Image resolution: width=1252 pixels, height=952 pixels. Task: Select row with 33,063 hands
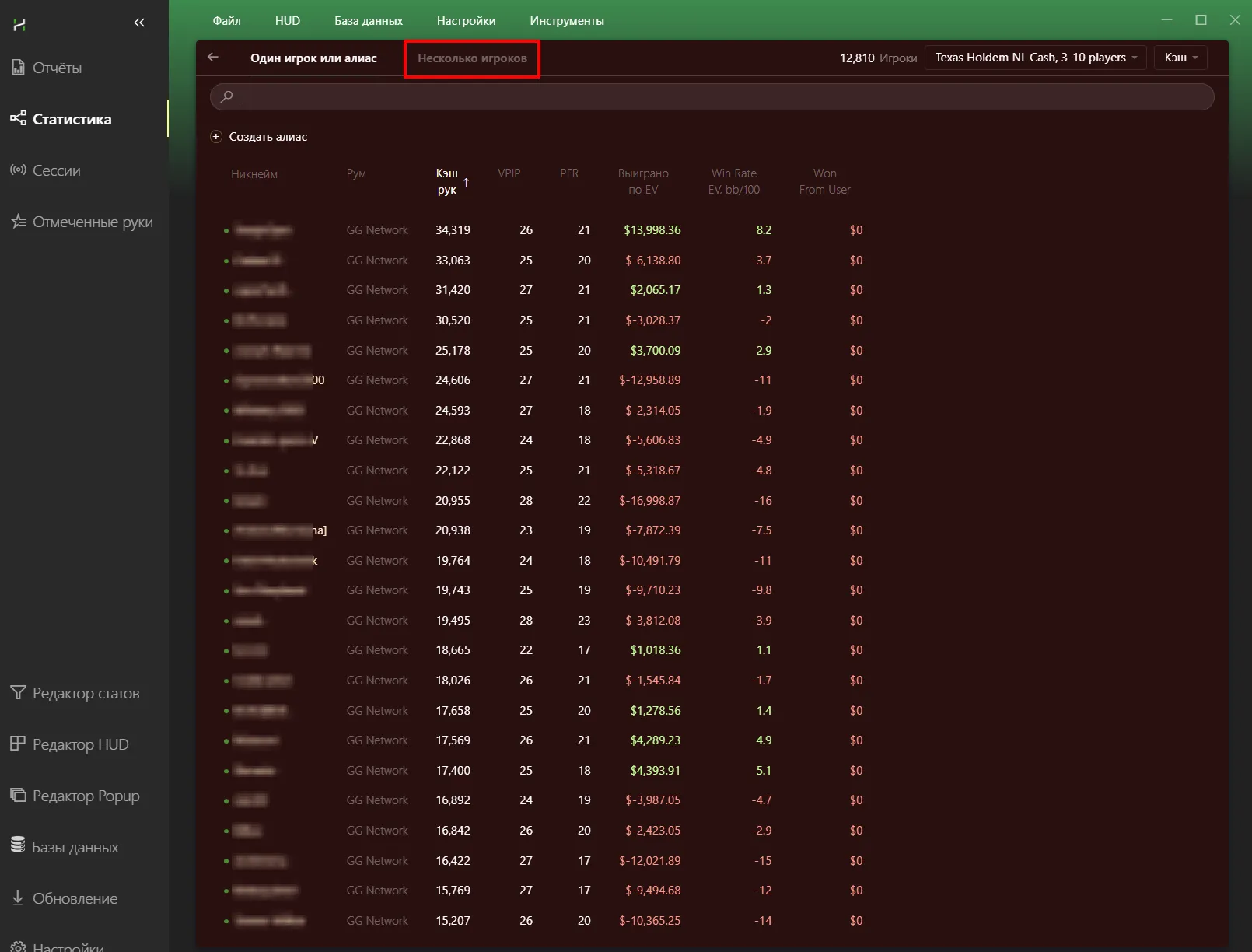[x=544, y=261]
